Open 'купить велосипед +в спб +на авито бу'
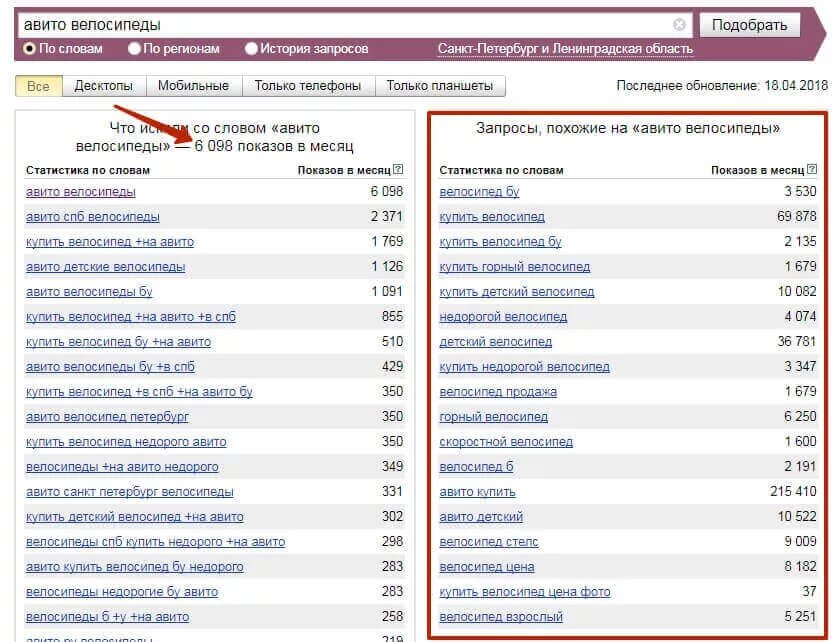Screen dimensions: 837x642 tap(139, 392)
